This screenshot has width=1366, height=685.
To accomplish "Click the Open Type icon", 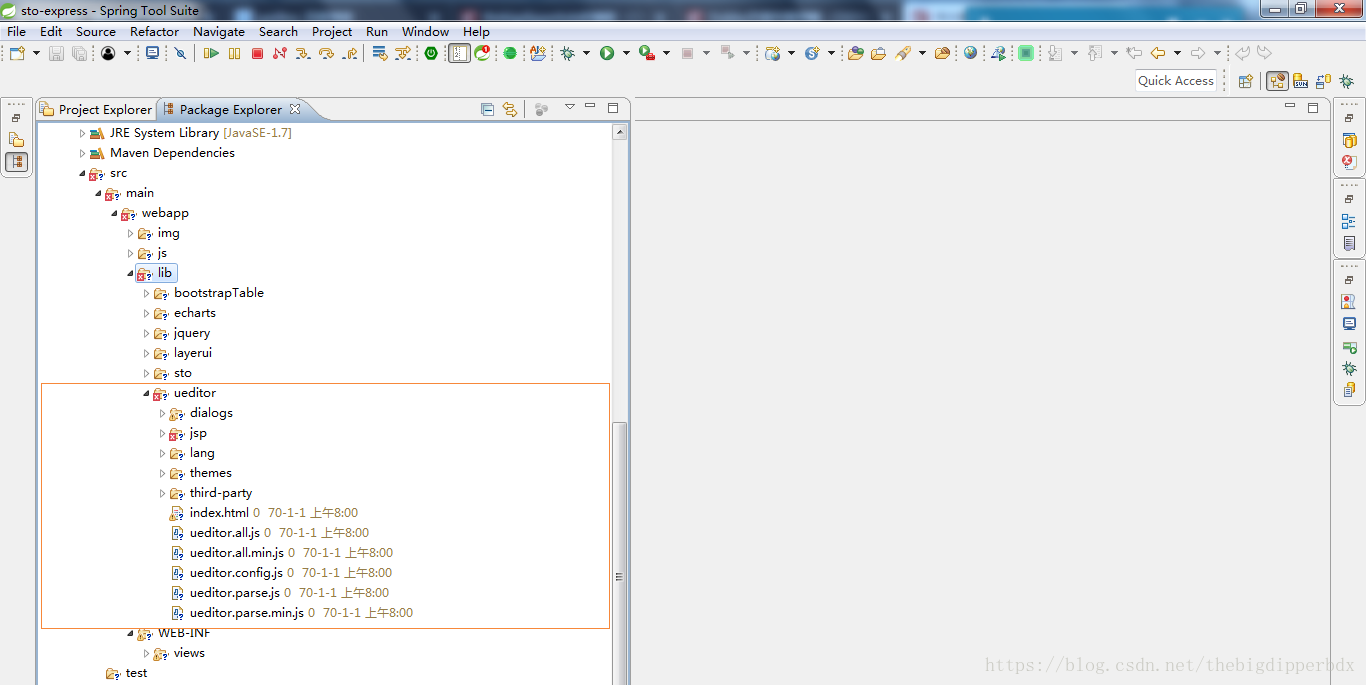I will coord(855,53).
